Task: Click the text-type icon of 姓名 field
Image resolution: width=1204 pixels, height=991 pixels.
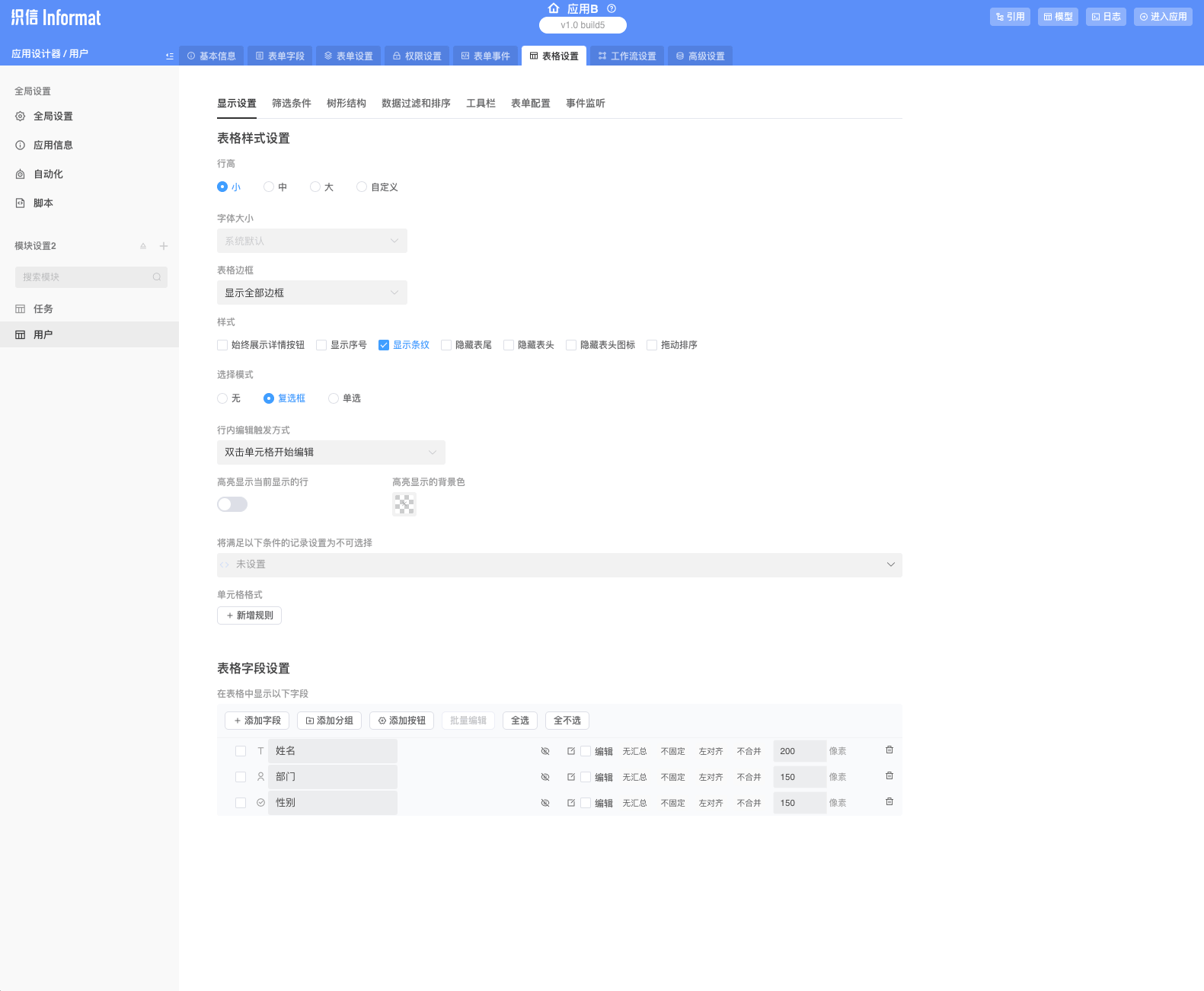Action: tap(260, 751)
